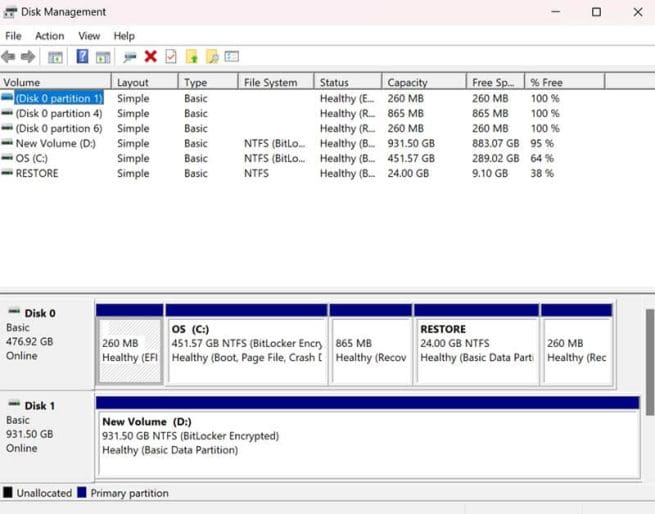Sort by the File System column header

(x=270, y=83)
